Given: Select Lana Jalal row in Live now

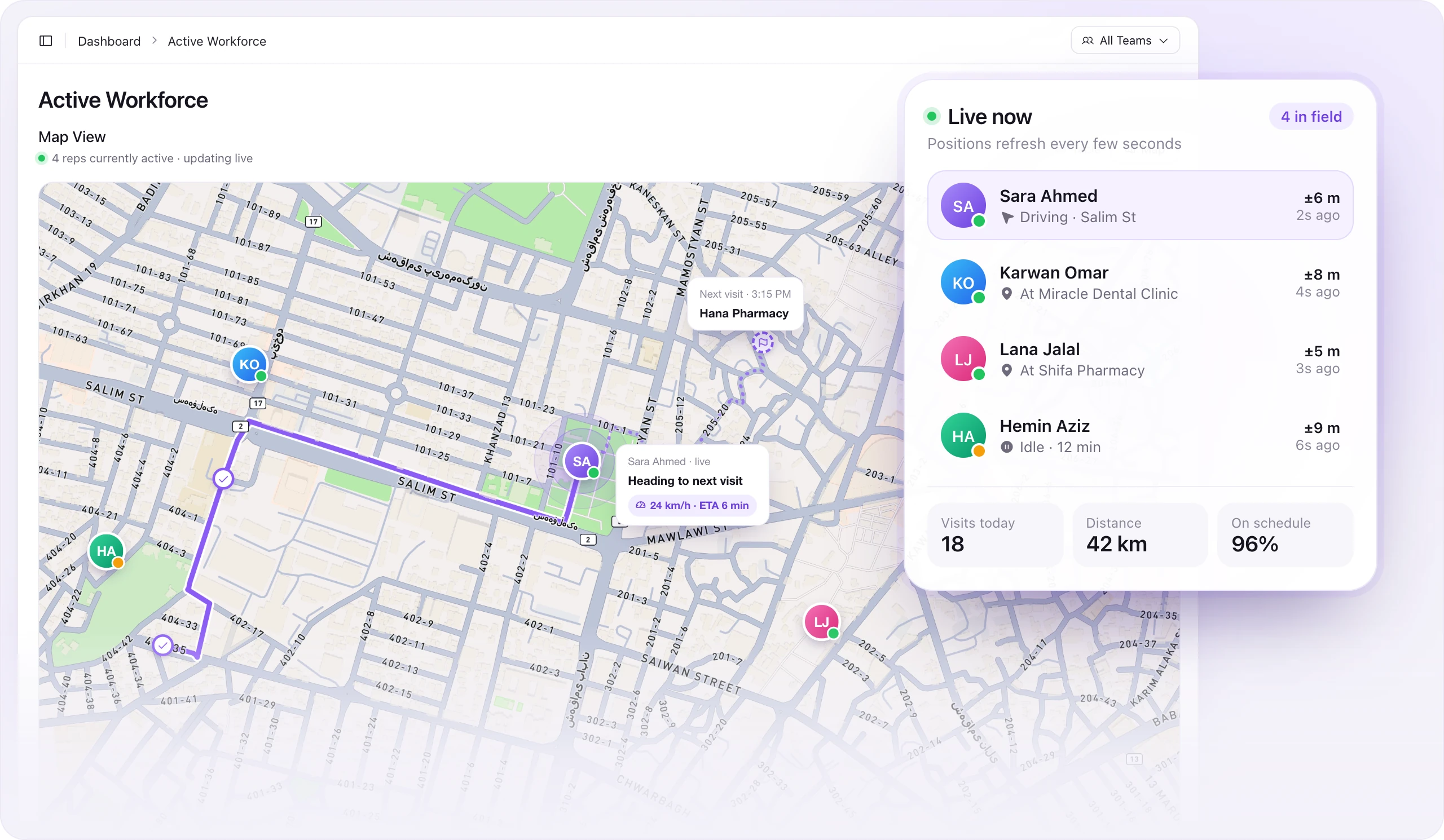Looking at the screenshot, I should [1140, 359].
